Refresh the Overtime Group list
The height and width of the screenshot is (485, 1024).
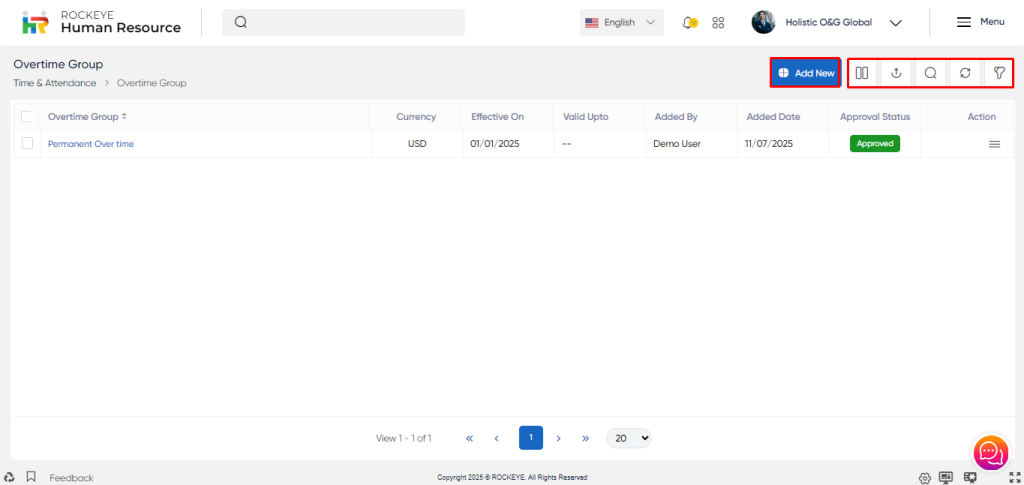[x=965, y=73]
